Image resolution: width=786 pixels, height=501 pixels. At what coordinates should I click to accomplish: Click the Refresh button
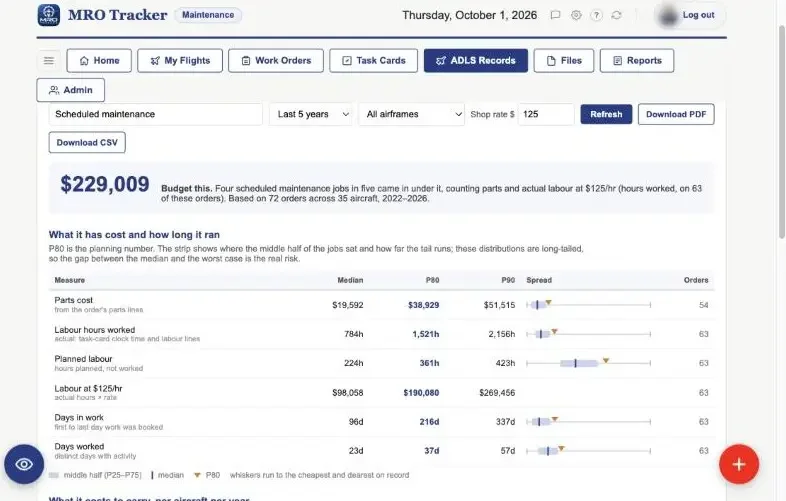pos(606,114)
